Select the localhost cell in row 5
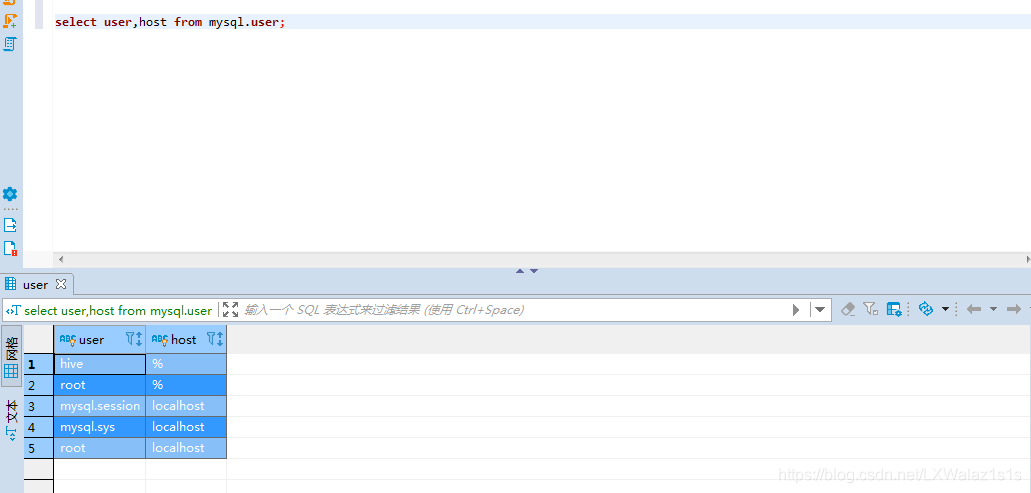The height and width of the screenshot is (493, 1031). (x=186, y=448)
